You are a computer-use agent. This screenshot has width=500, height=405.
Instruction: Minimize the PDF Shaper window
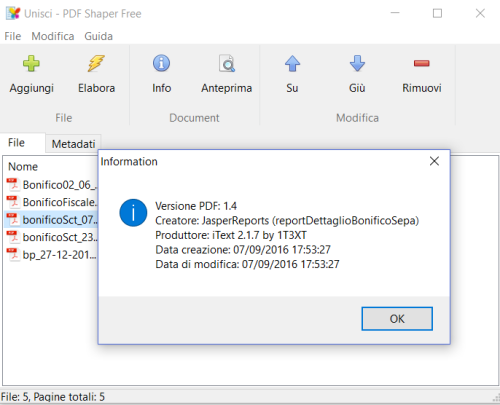[395, 13]
